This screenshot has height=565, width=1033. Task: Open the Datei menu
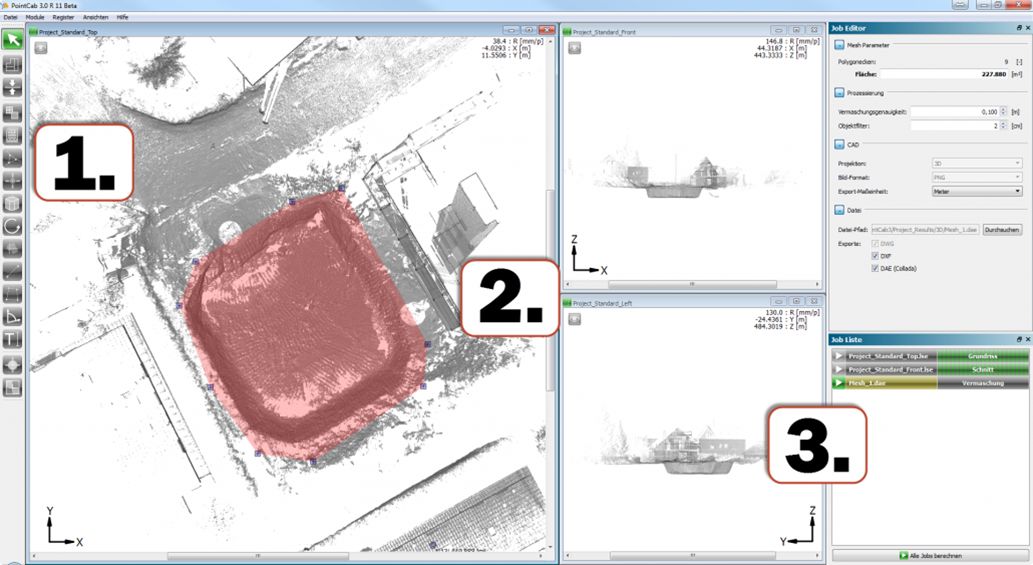click(x=10, y=18)
